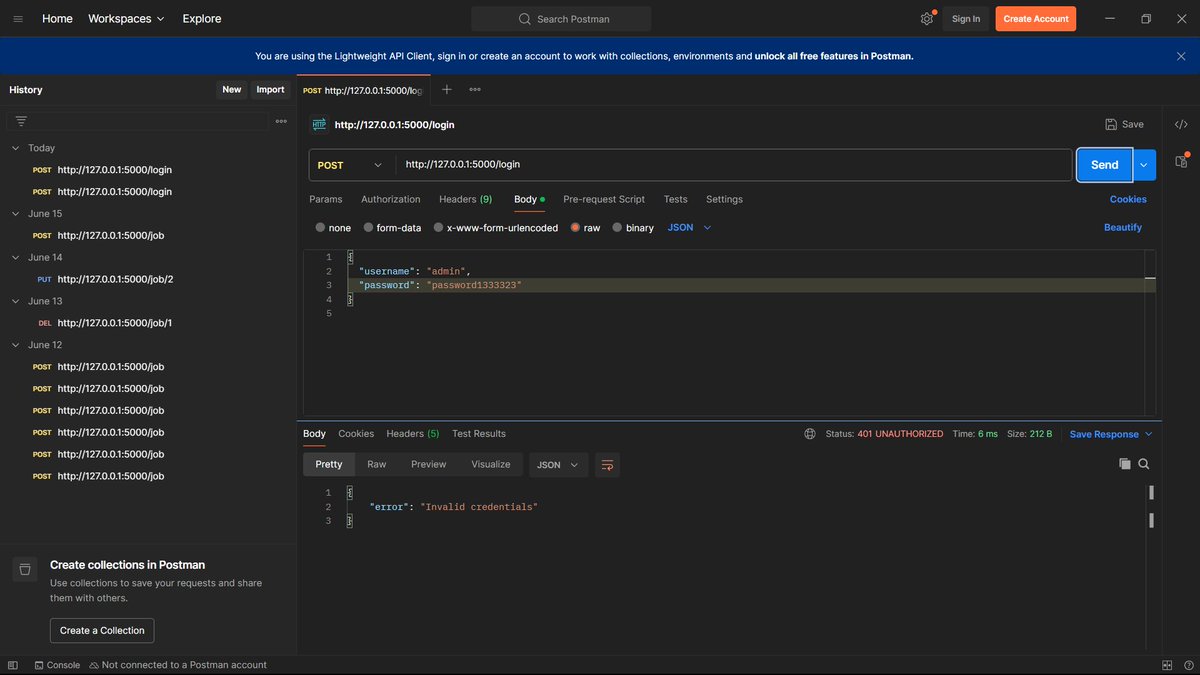Open the hamburger menu icon
The height and width of the screenshot is (675, 1200).
click(x=18, y=19)
